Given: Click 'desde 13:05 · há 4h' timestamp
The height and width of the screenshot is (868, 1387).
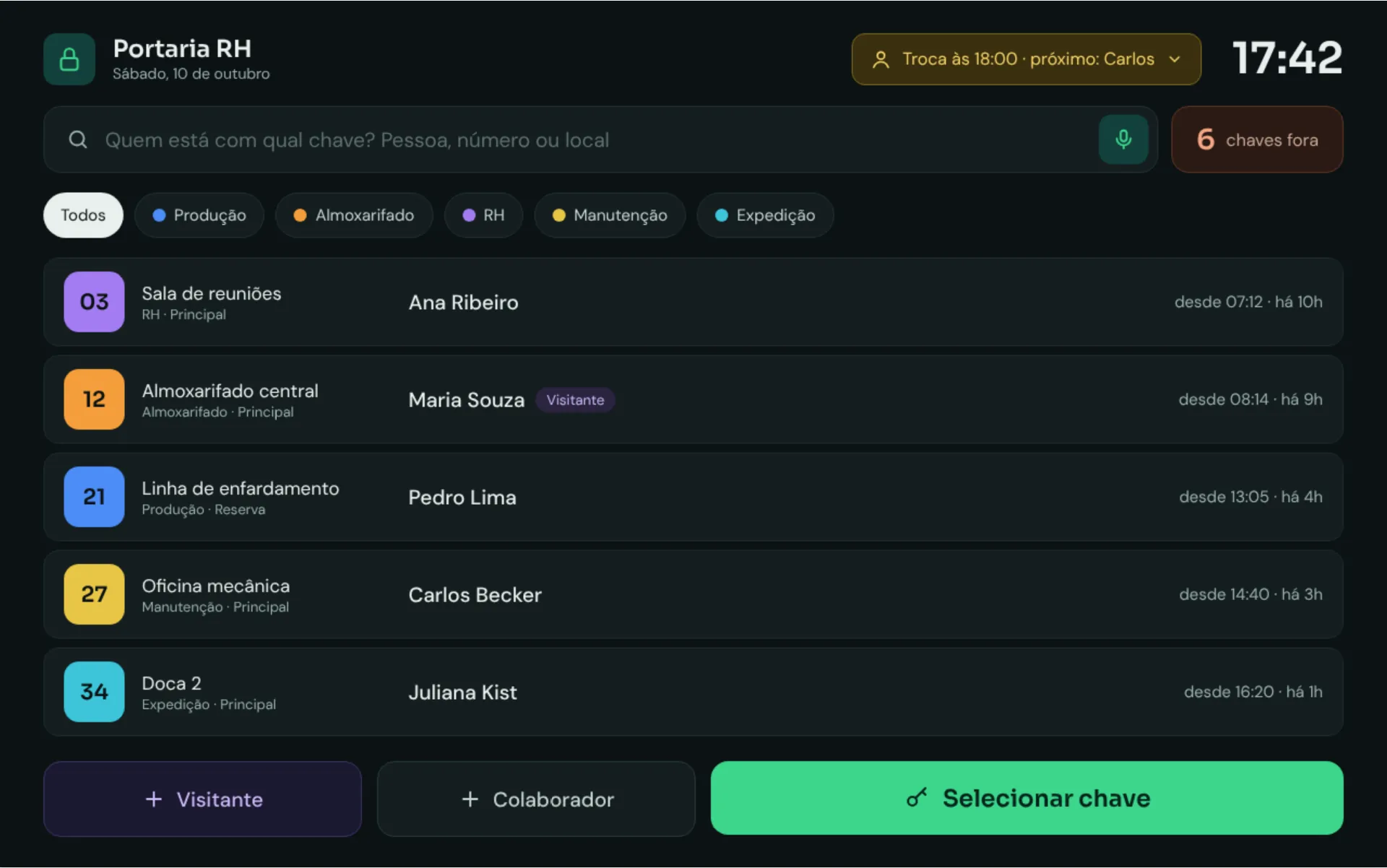Looking at the screenshot, I should 1250,497.
